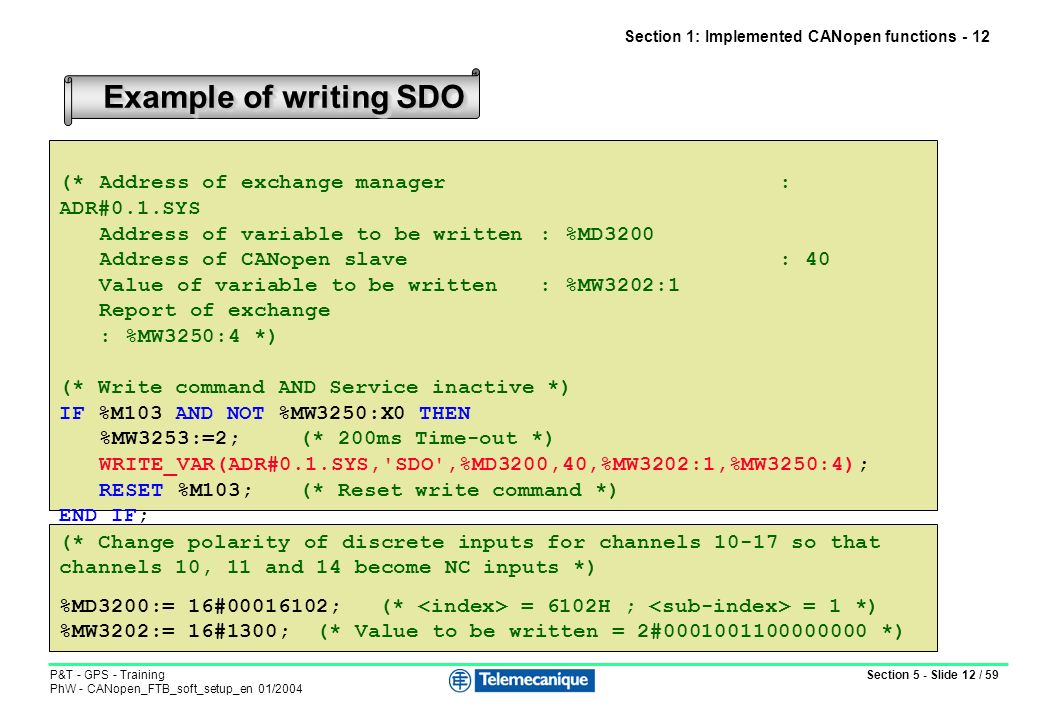Image resolution: width=1040 pixels, height=720 pixels.
Task: Click the '(* <index> = 6102H ; <sub-index> = 1 *)' comment
Action: pyautogui.click(x=629, y=606)
